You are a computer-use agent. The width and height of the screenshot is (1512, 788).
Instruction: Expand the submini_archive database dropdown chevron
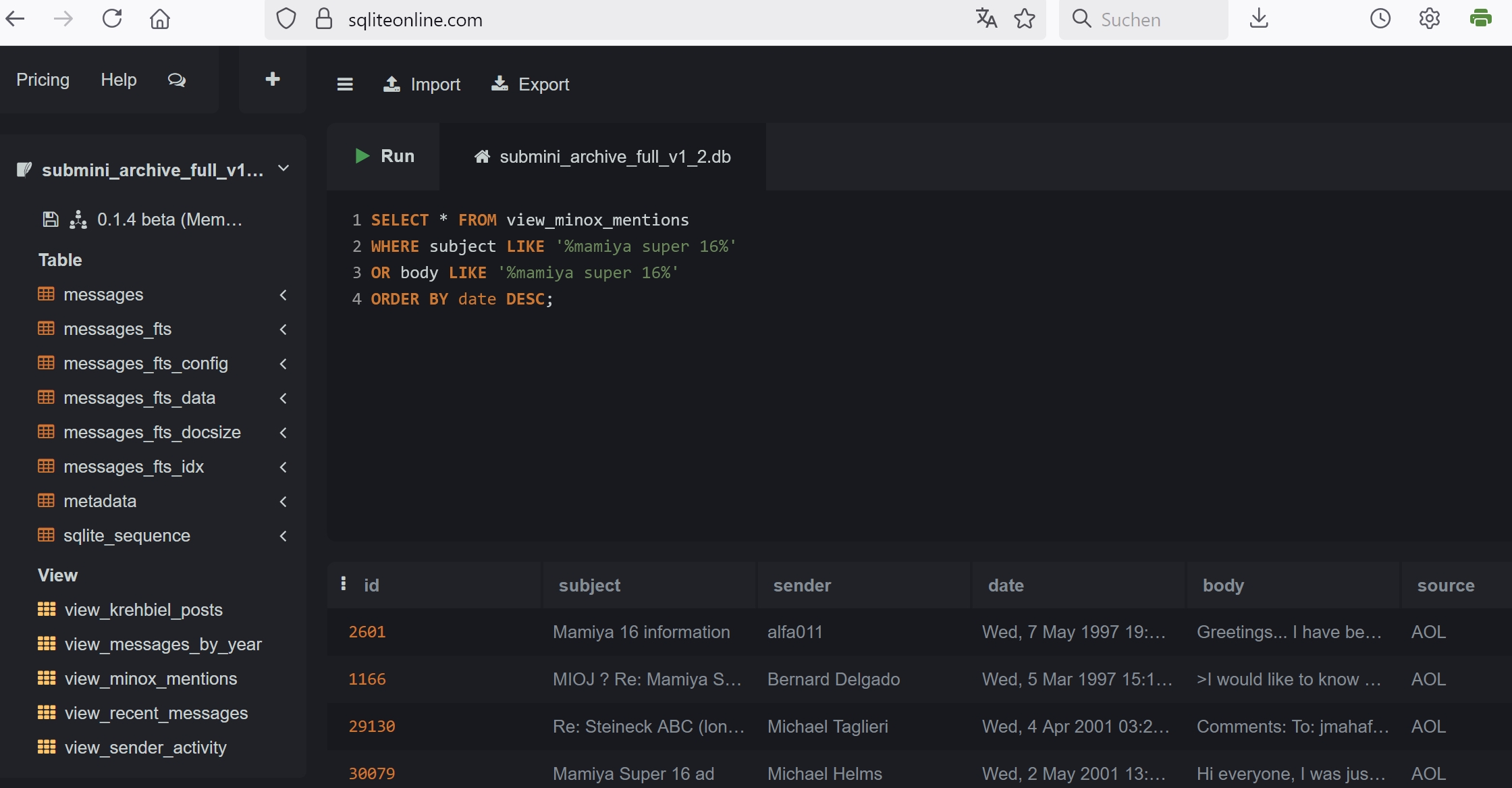click(x=283, y=168)
